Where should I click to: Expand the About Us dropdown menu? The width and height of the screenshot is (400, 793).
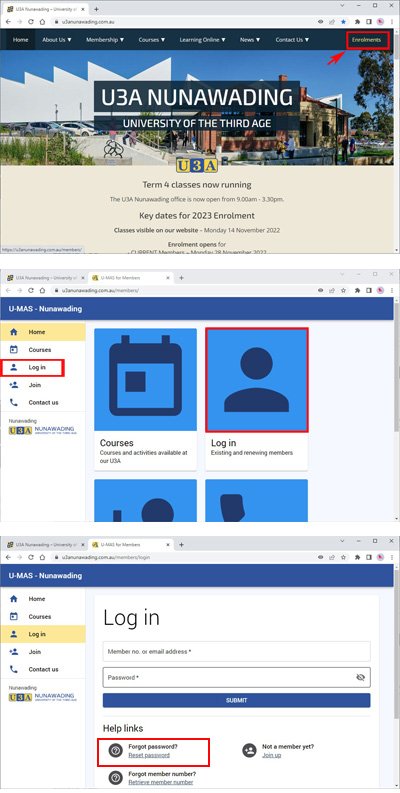coord(57,40)
